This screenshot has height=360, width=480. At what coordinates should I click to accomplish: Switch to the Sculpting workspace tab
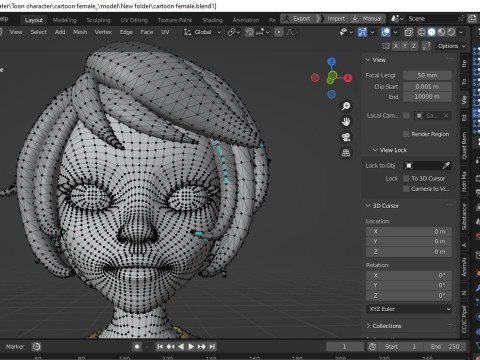[x=98, y=20]
